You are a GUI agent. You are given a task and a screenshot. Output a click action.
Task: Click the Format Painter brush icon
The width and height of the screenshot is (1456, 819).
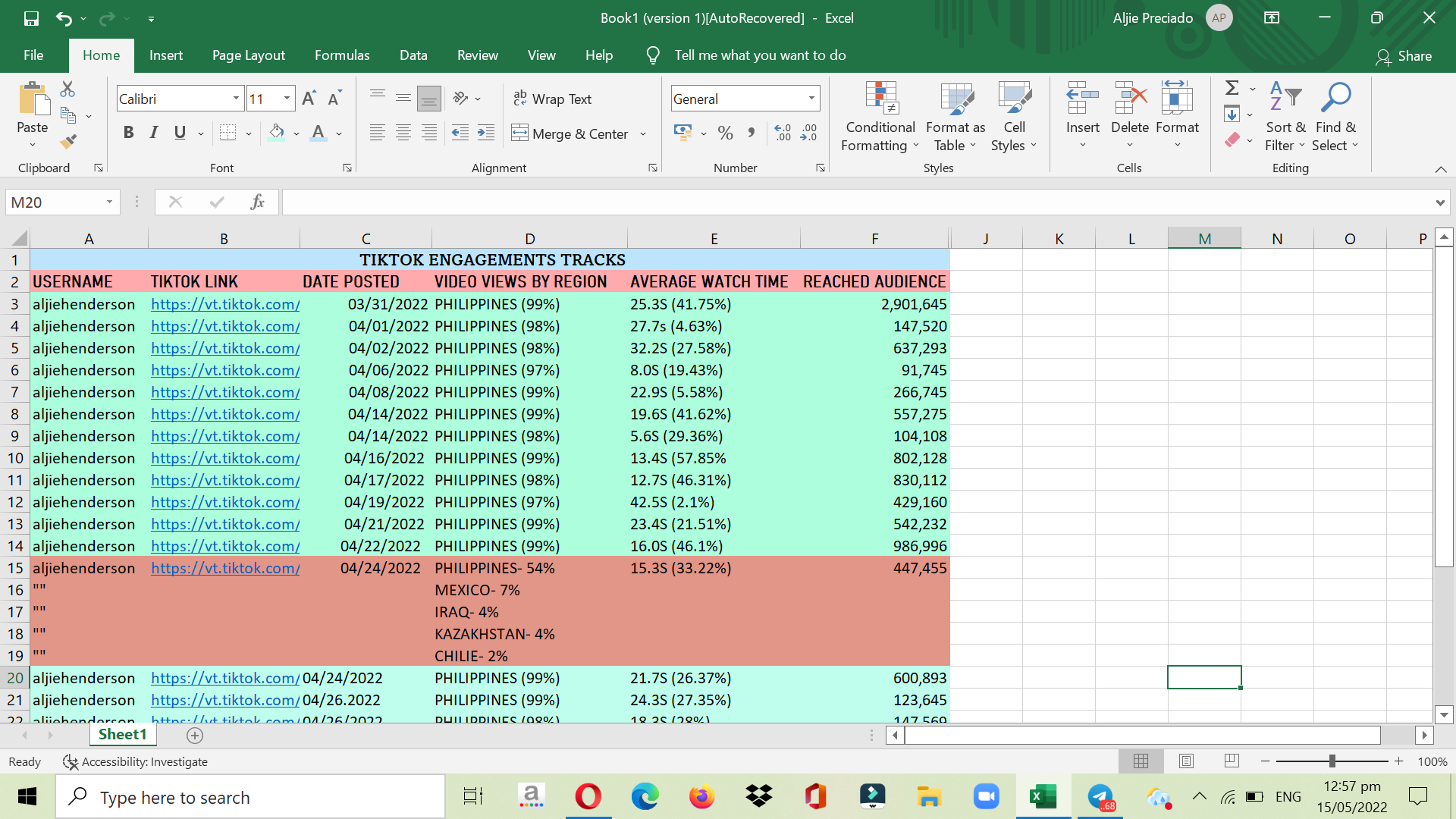click(68, 141)
